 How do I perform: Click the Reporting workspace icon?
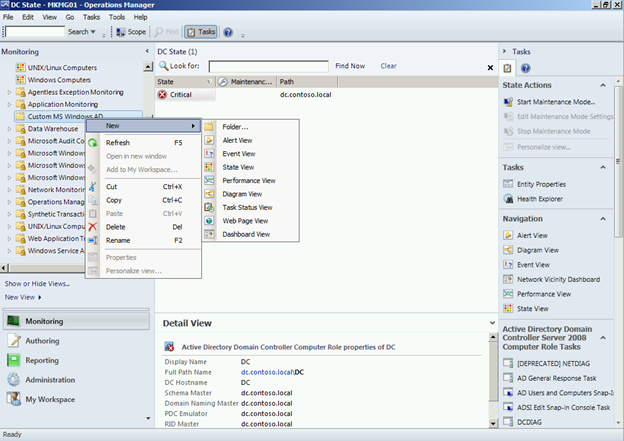14,360
